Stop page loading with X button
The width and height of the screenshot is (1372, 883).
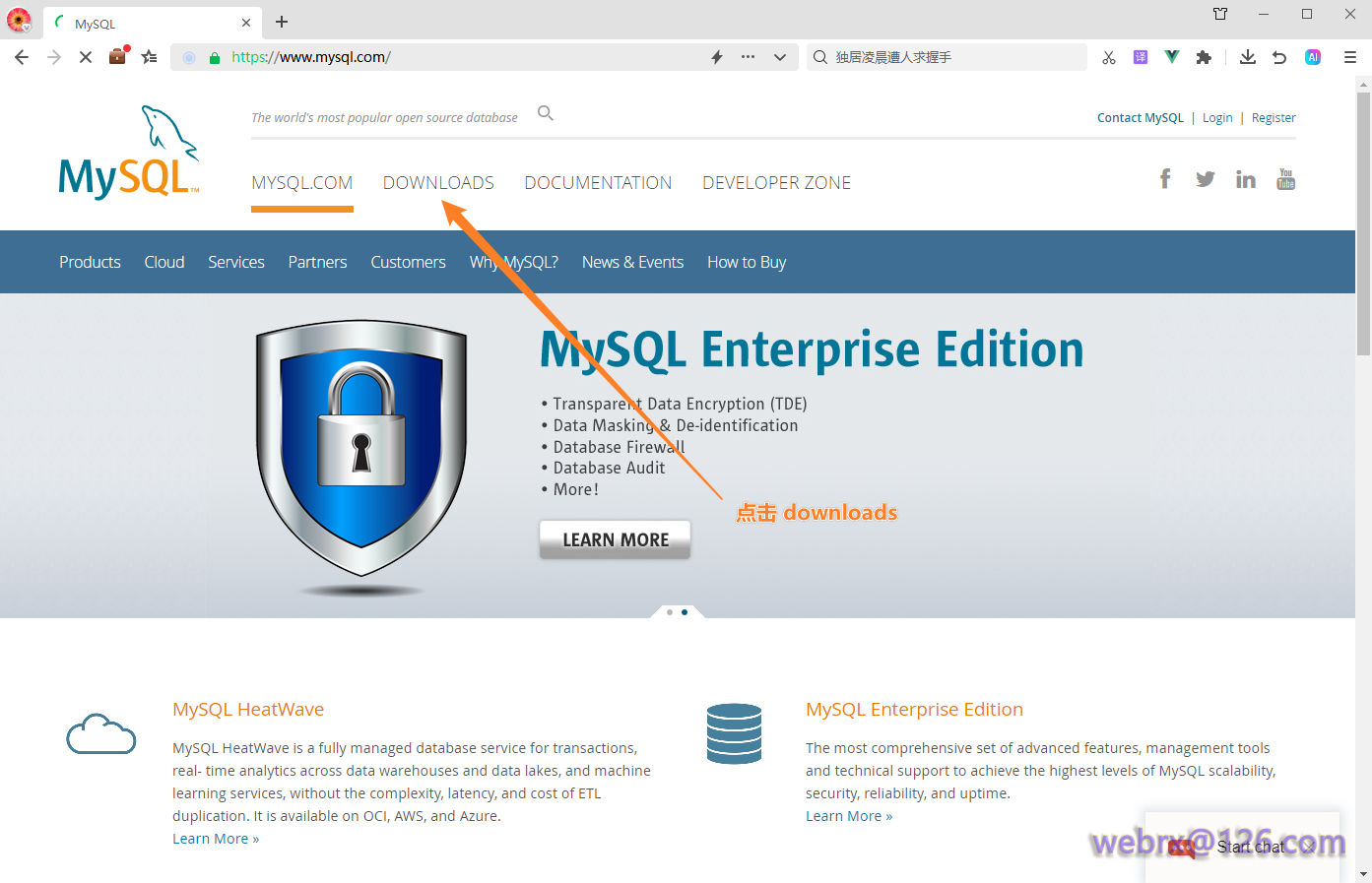pos(86,57)
